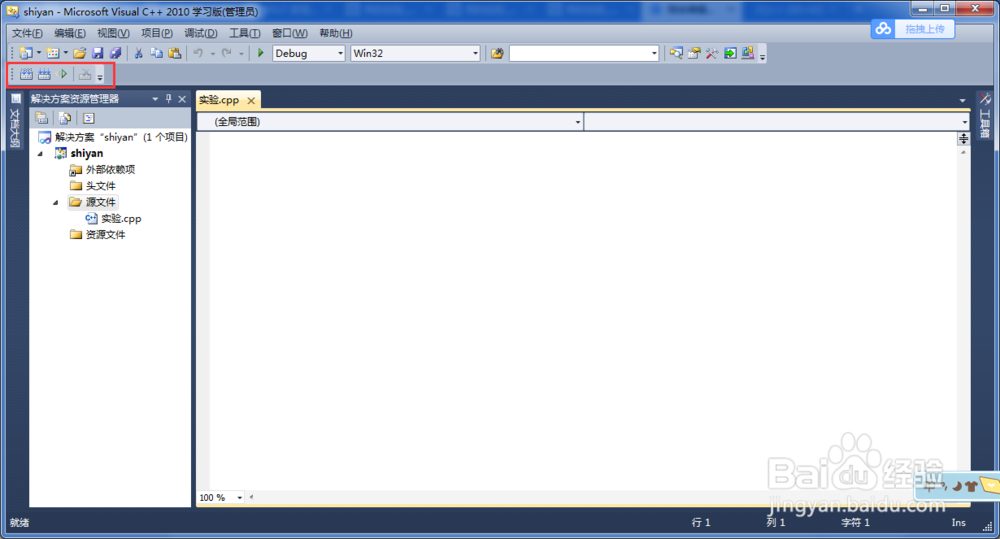This screenshot has height=539, width=1000.
Task: Click inside the code editor area
Action: (x=584, y=311)
